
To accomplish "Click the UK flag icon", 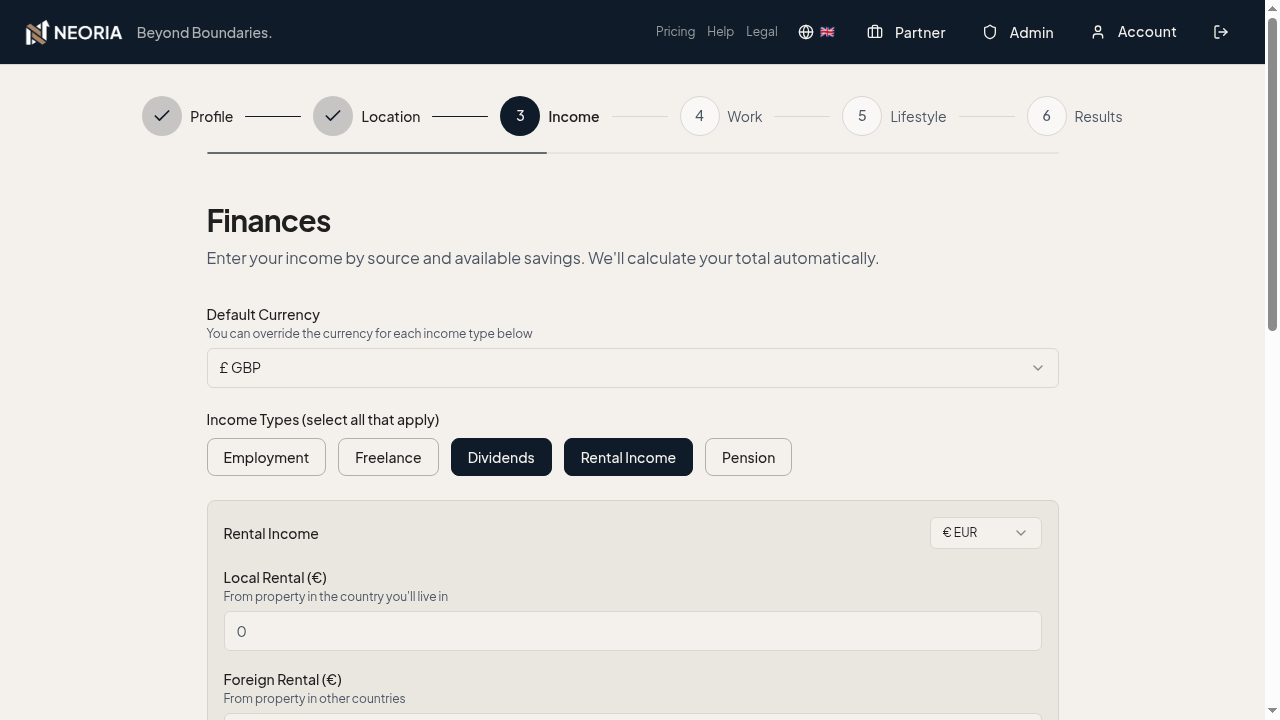I will click(x=827, y=32).
